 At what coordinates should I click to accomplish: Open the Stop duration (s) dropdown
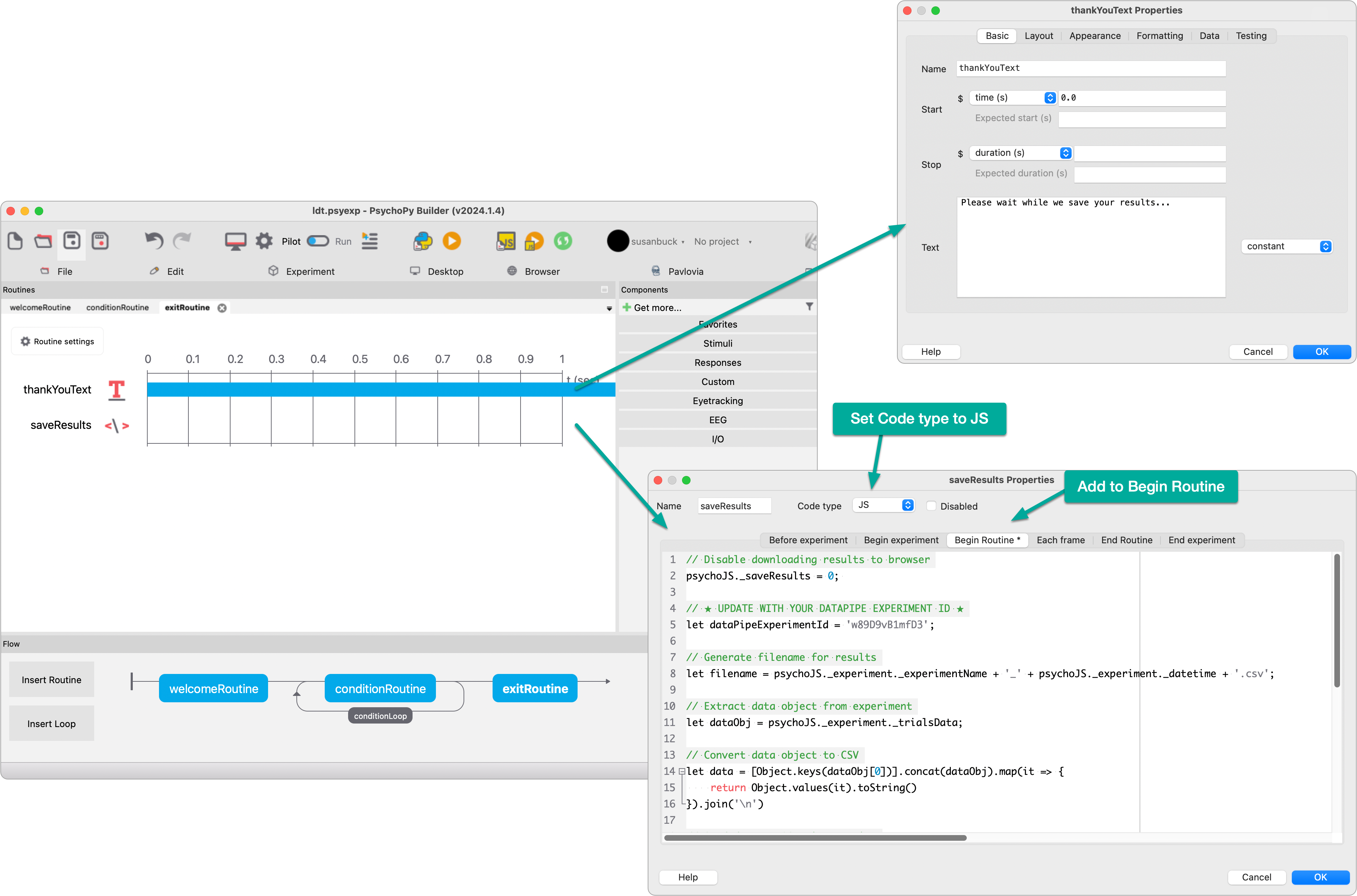[1021, 153]
